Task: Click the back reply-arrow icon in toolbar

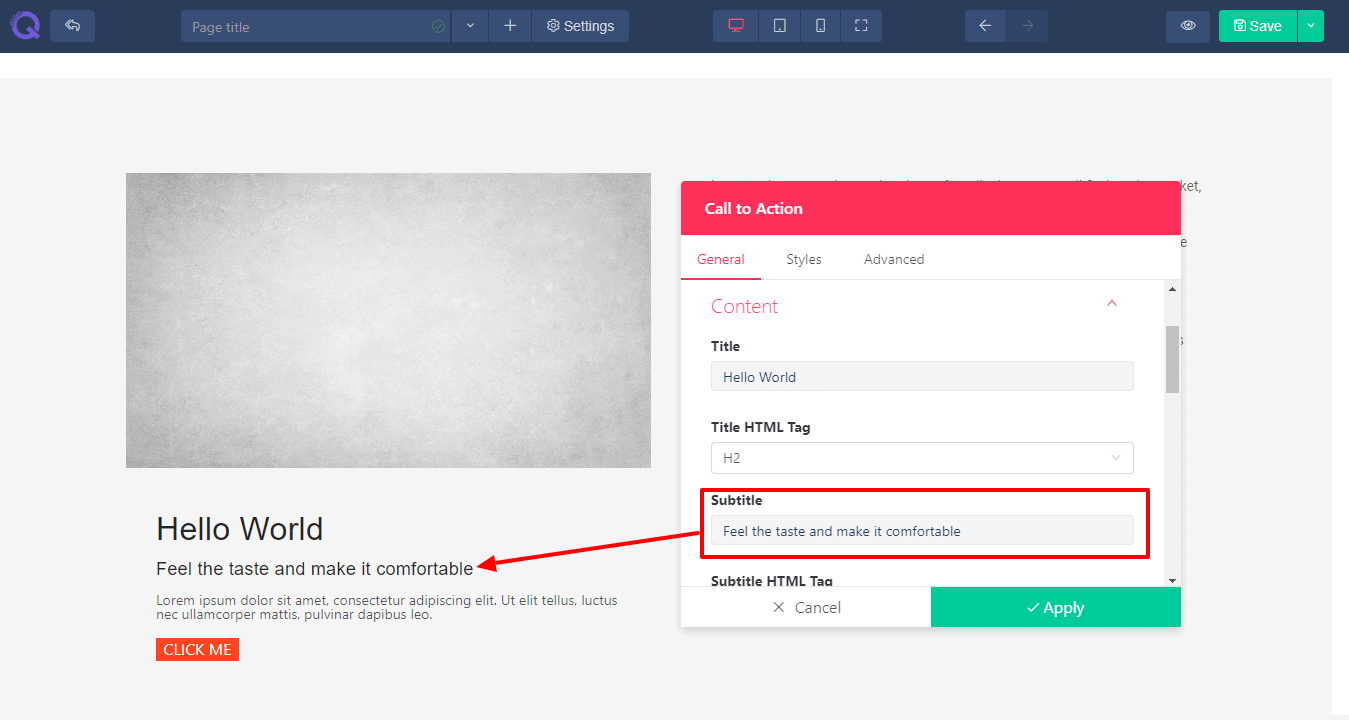Action: pos(72,26)
